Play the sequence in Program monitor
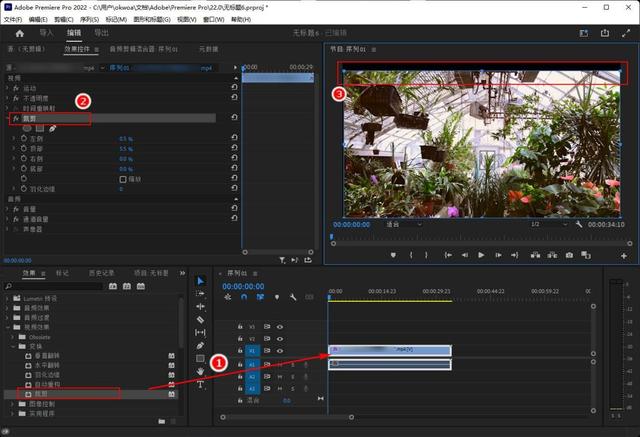 click(x=481, y=255)
